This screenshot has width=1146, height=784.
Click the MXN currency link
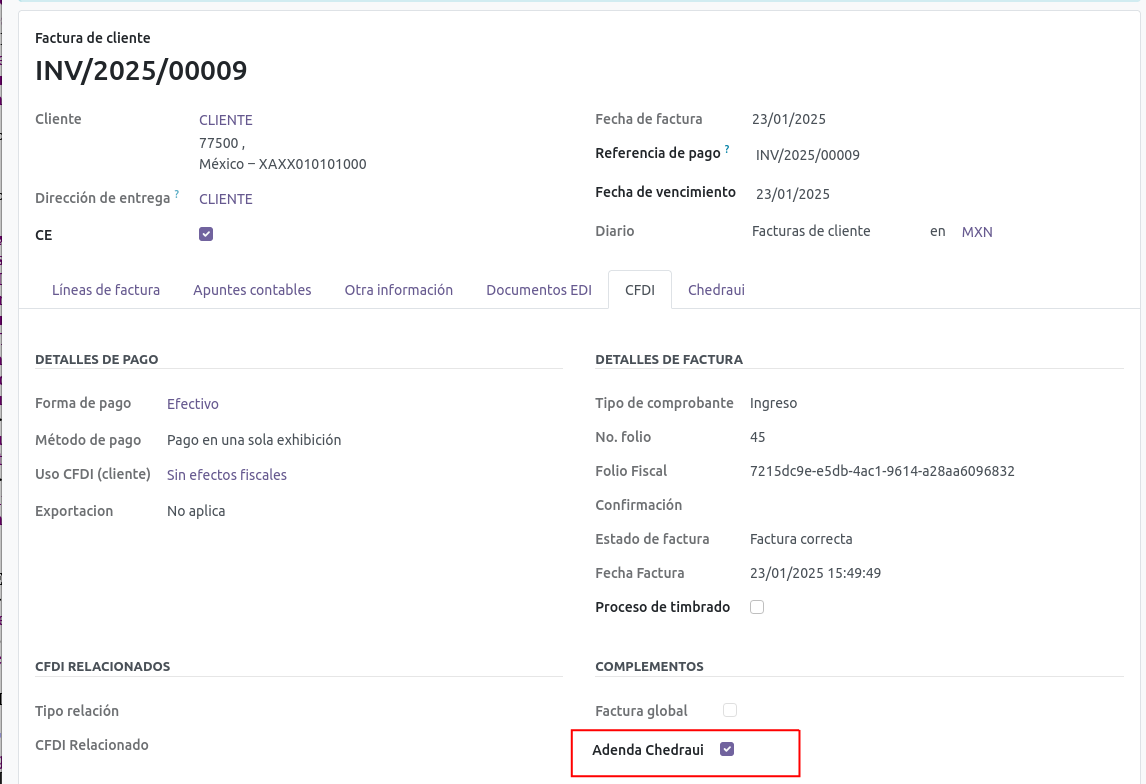pos(977,232)
